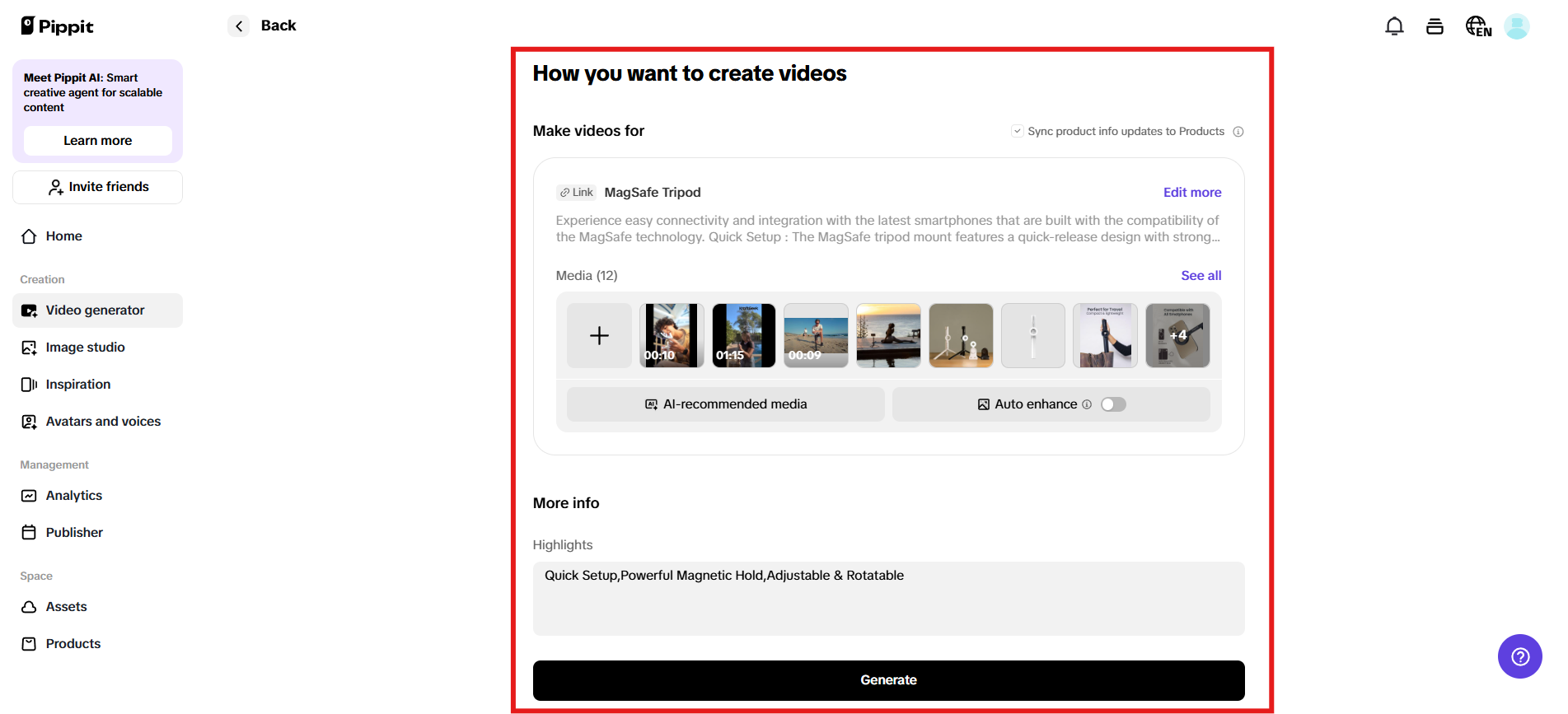The width and height of the screenshot is (1568, 714).
Task: Enable Sync product info updates checkbox
Action: point(1018,131)
